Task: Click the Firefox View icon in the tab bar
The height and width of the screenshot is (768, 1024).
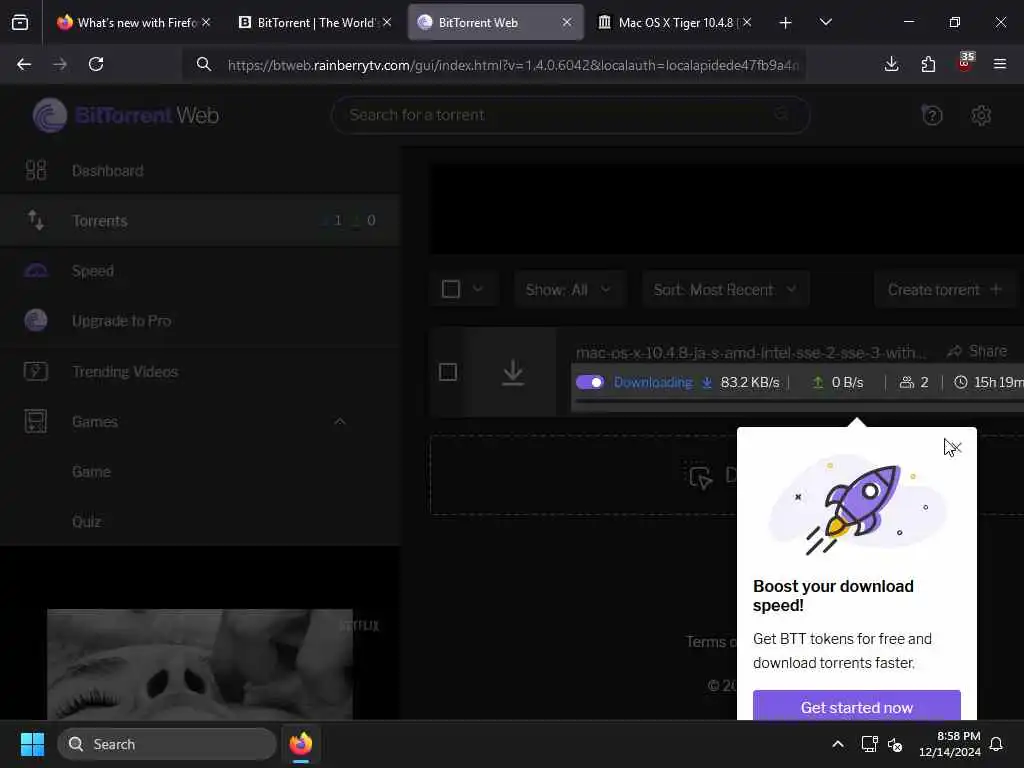Action: (x=20, y=23)
